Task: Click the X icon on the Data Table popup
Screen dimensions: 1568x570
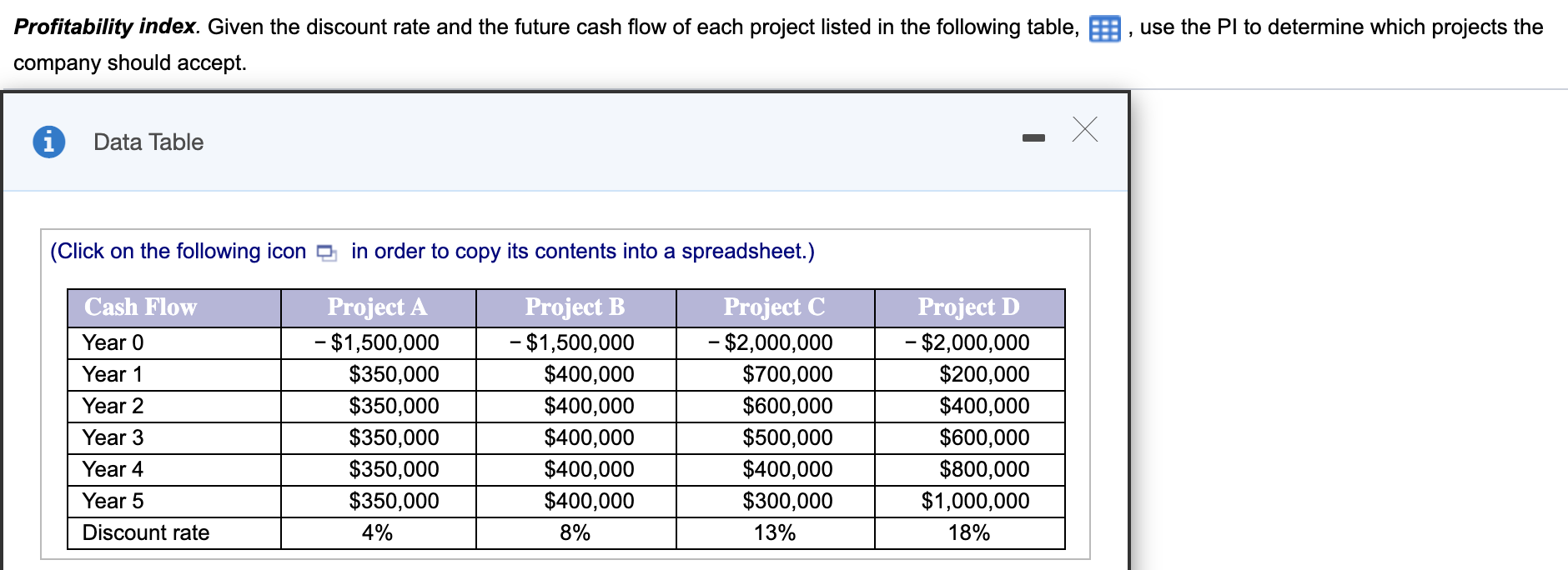Action: point(1084,131)
